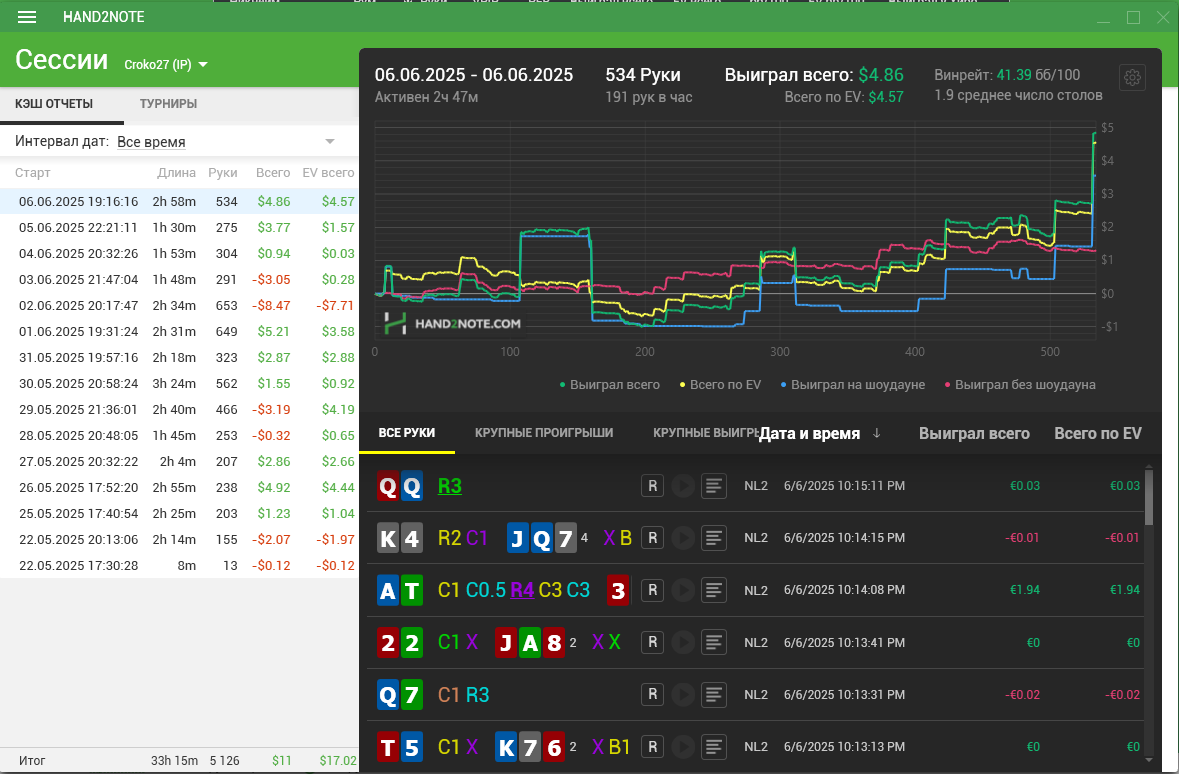Image resolution: width=1179 pixels, height=774 pixels.
Task: Select session 31.05.2025 19:57:16
Action: (x=179, y=357)
